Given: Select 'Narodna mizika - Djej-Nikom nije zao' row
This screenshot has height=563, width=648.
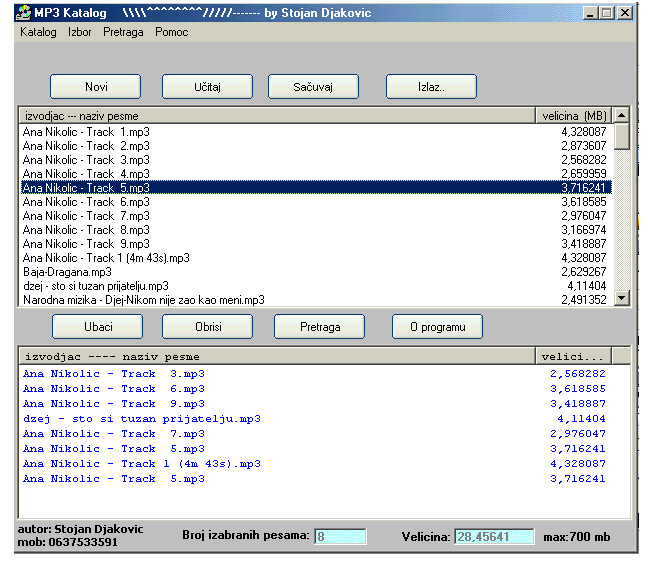Looking at the screenshot, I should pos(316,300).
